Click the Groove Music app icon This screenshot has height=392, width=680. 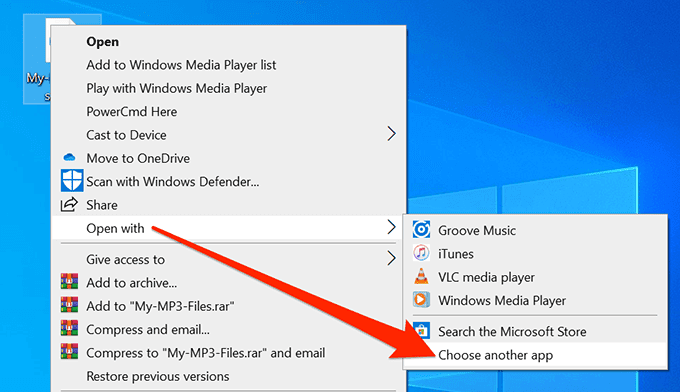(421, 229)
